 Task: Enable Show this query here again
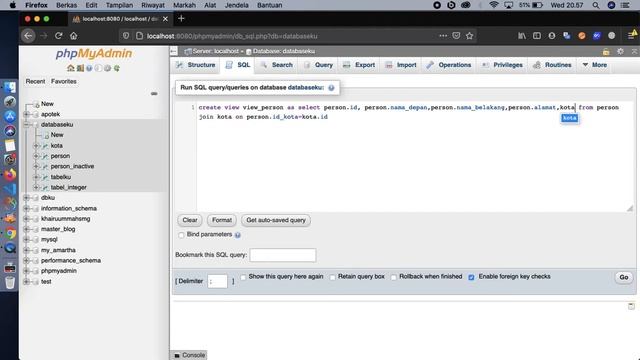pyautogui.click(x=243, y=277)
